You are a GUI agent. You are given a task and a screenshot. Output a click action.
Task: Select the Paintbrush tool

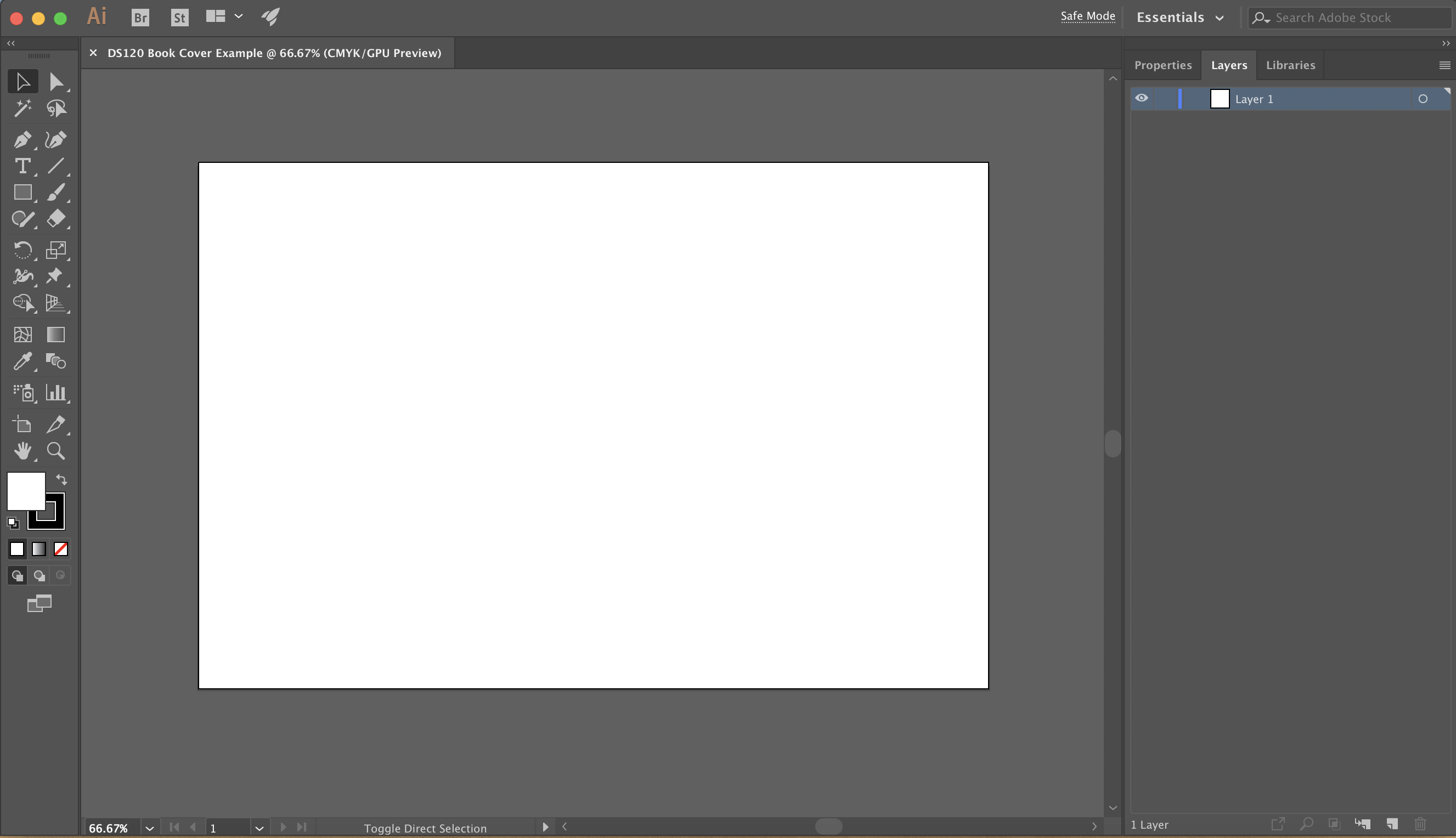pos(56,191)
